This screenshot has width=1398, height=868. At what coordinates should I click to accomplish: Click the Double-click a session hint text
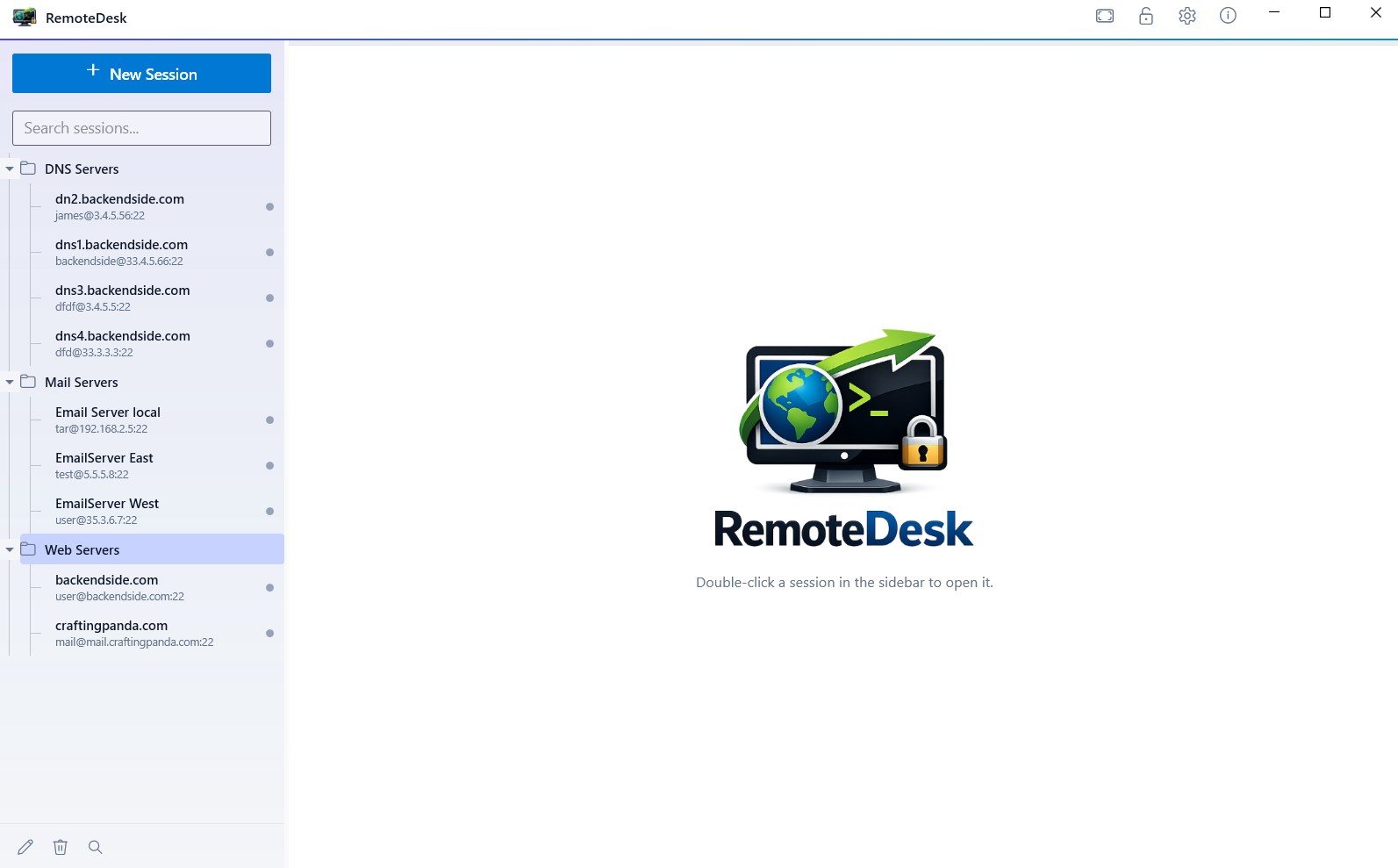point(844,582)
